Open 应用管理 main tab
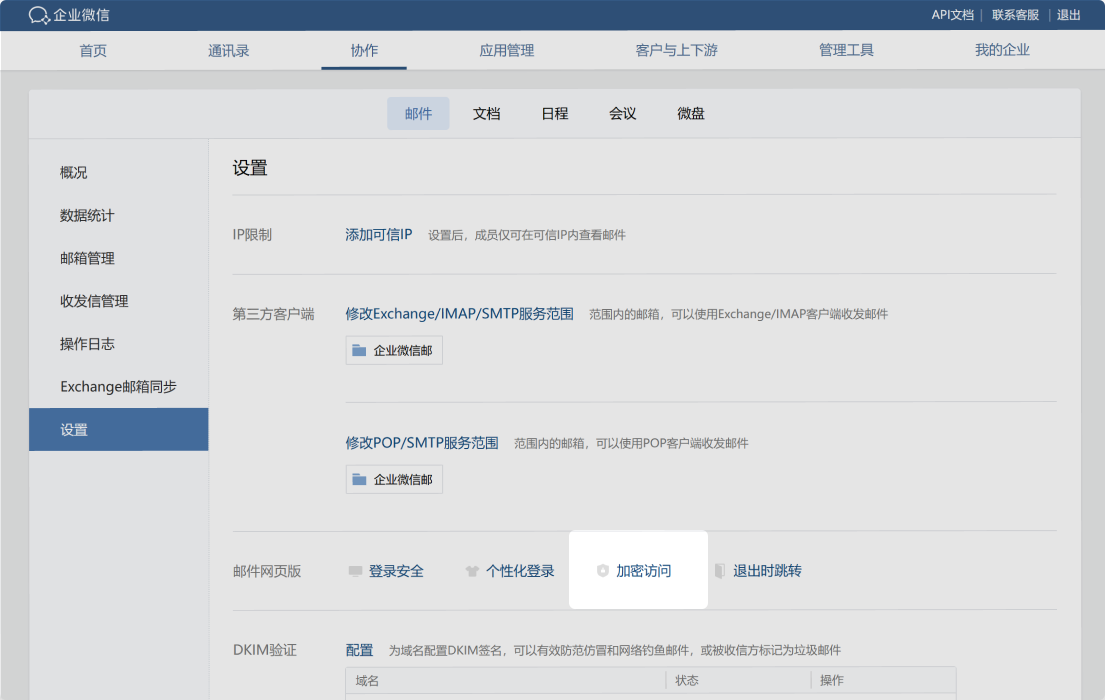Image resolution: width=1105 pixels, height=700 pixels. tap(507, 51)
